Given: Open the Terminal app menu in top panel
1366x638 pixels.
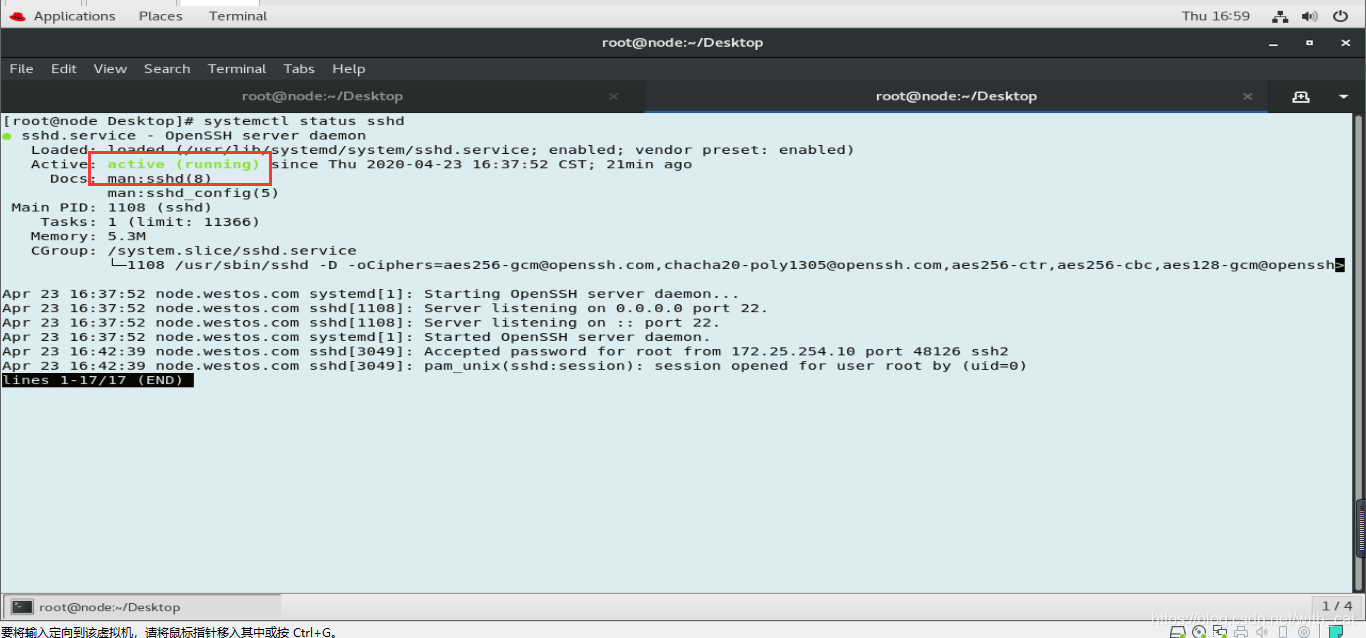Looking at the screenshot, I should tap(238, 16).
